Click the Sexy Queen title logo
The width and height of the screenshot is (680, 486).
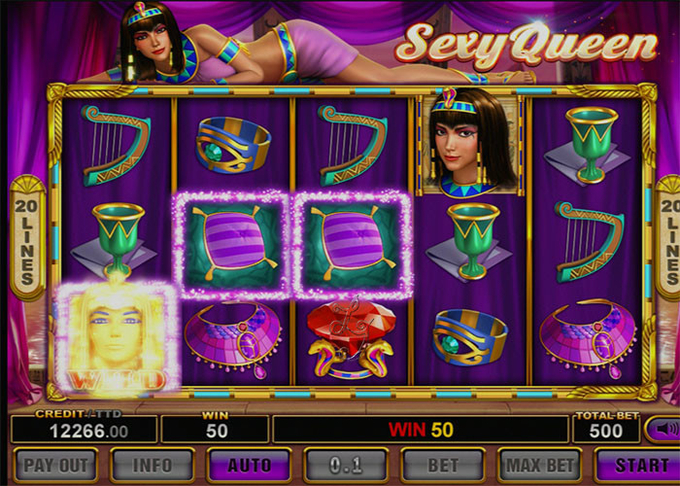(x=526, y=44)
